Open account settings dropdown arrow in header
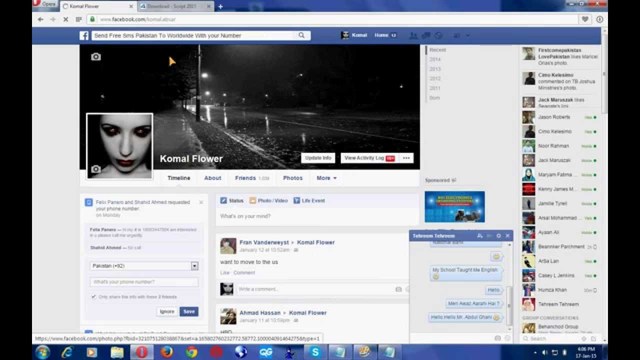Viewport: 640px width, 360px height. coord(468,36)
